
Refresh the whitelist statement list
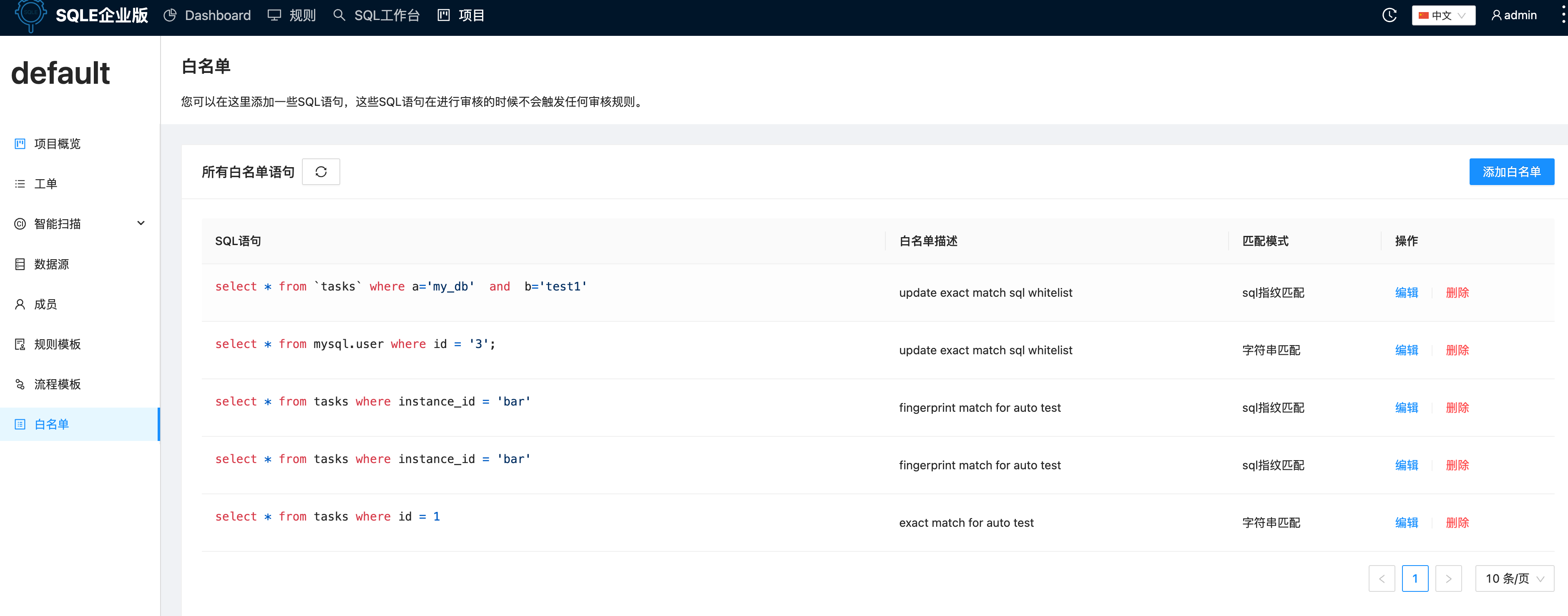pos(321,171)
